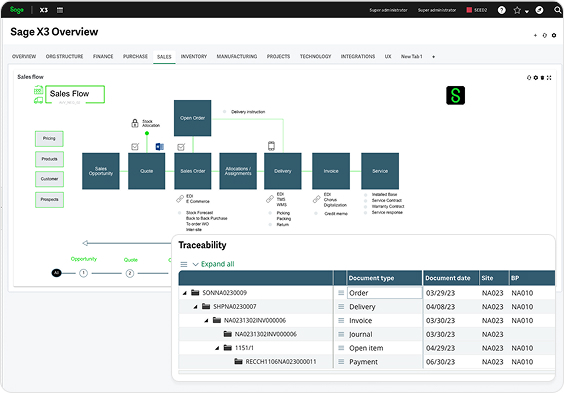This screenshot has height=393, width=564.
Task: Switch to the PURCHASE tab
Action: tap(135, 56)
